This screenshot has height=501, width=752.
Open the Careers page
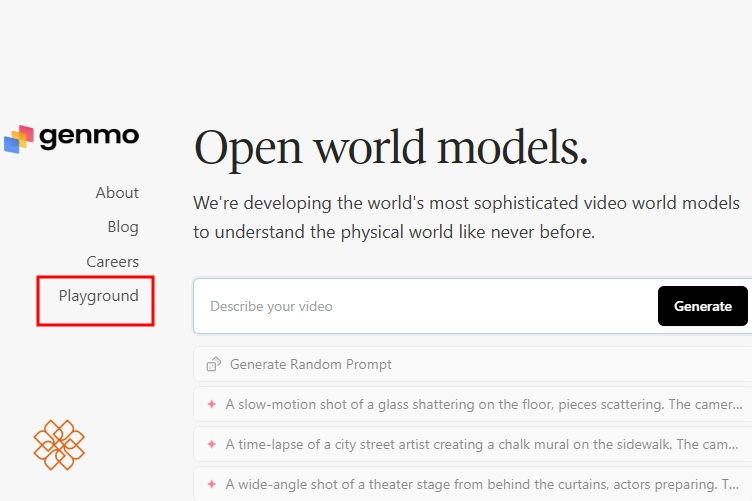pyautogui.click(x=113, y=262)
